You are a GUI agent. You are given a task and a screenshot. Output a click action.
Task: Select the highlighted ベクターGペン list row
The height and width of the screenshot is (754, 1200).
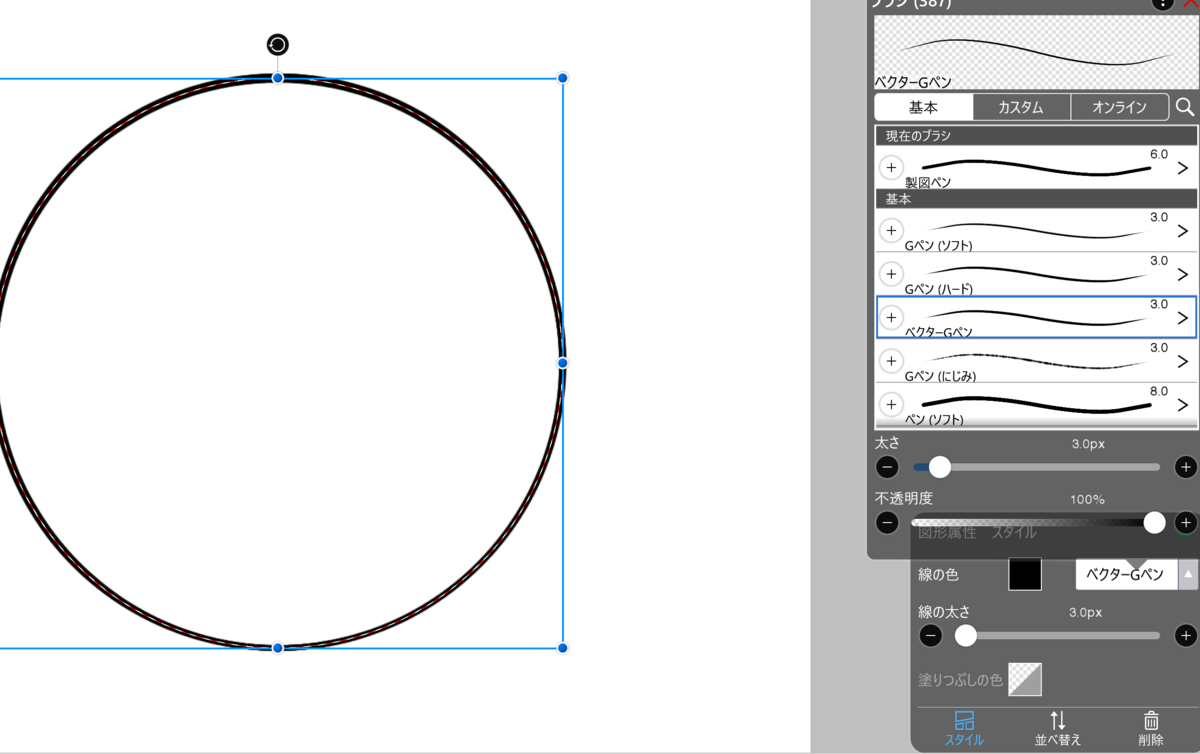pos(1036,317)
